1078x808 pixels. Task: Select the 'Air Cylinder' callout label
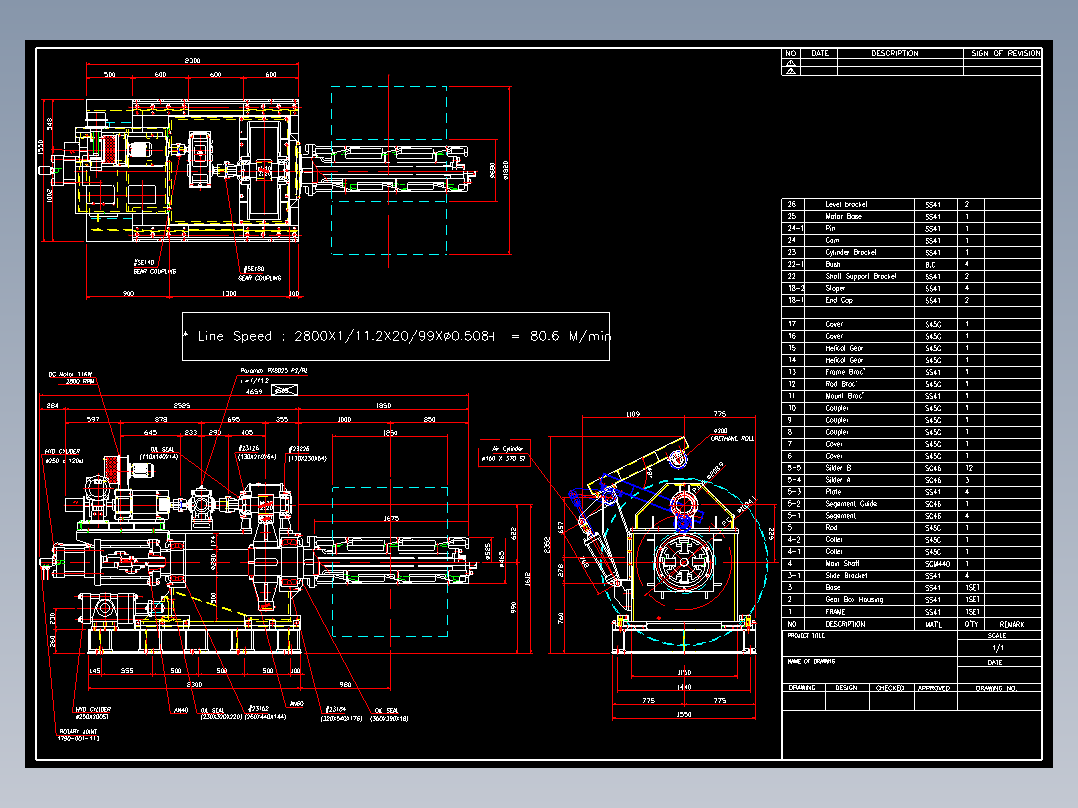(507, 449)
